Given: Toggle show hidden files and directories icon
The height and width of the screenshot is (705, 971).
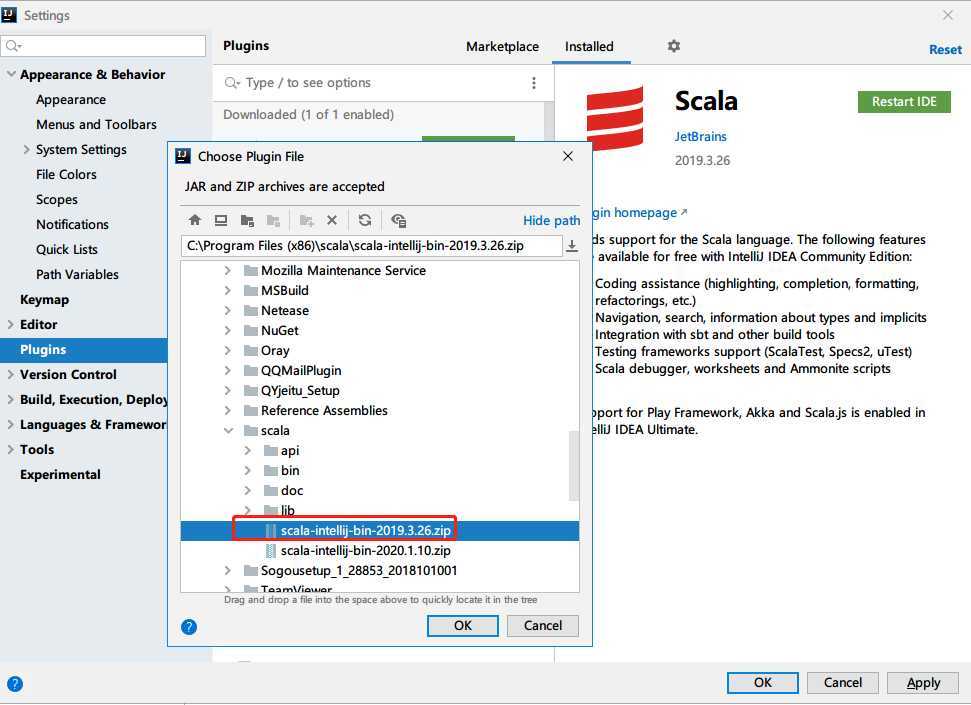Looking at the screenshot, I should [x=399, y=220].
